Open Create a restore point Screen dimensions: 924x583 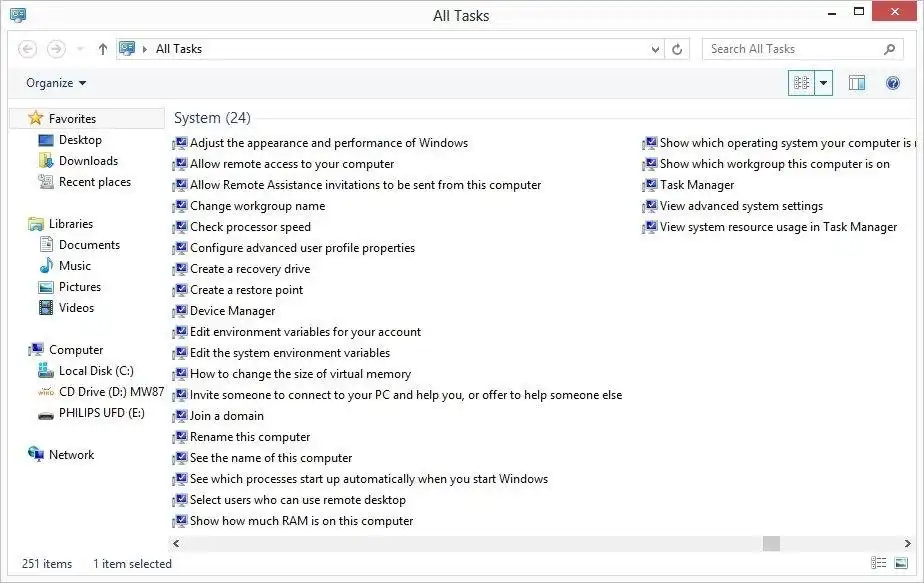tap(246, 290)
